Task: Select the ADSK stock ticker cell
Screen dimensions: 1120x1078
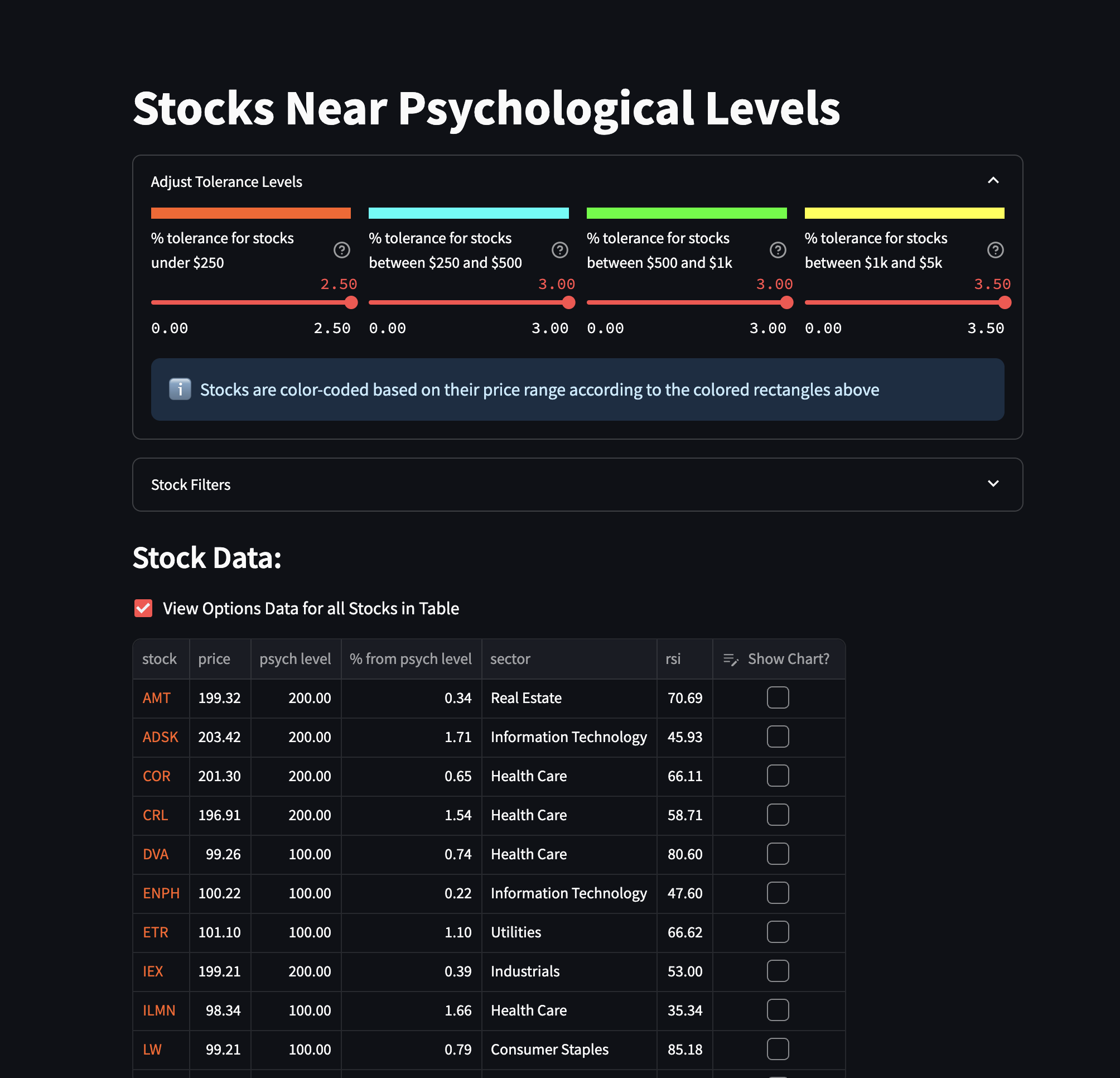Action: 161,737
